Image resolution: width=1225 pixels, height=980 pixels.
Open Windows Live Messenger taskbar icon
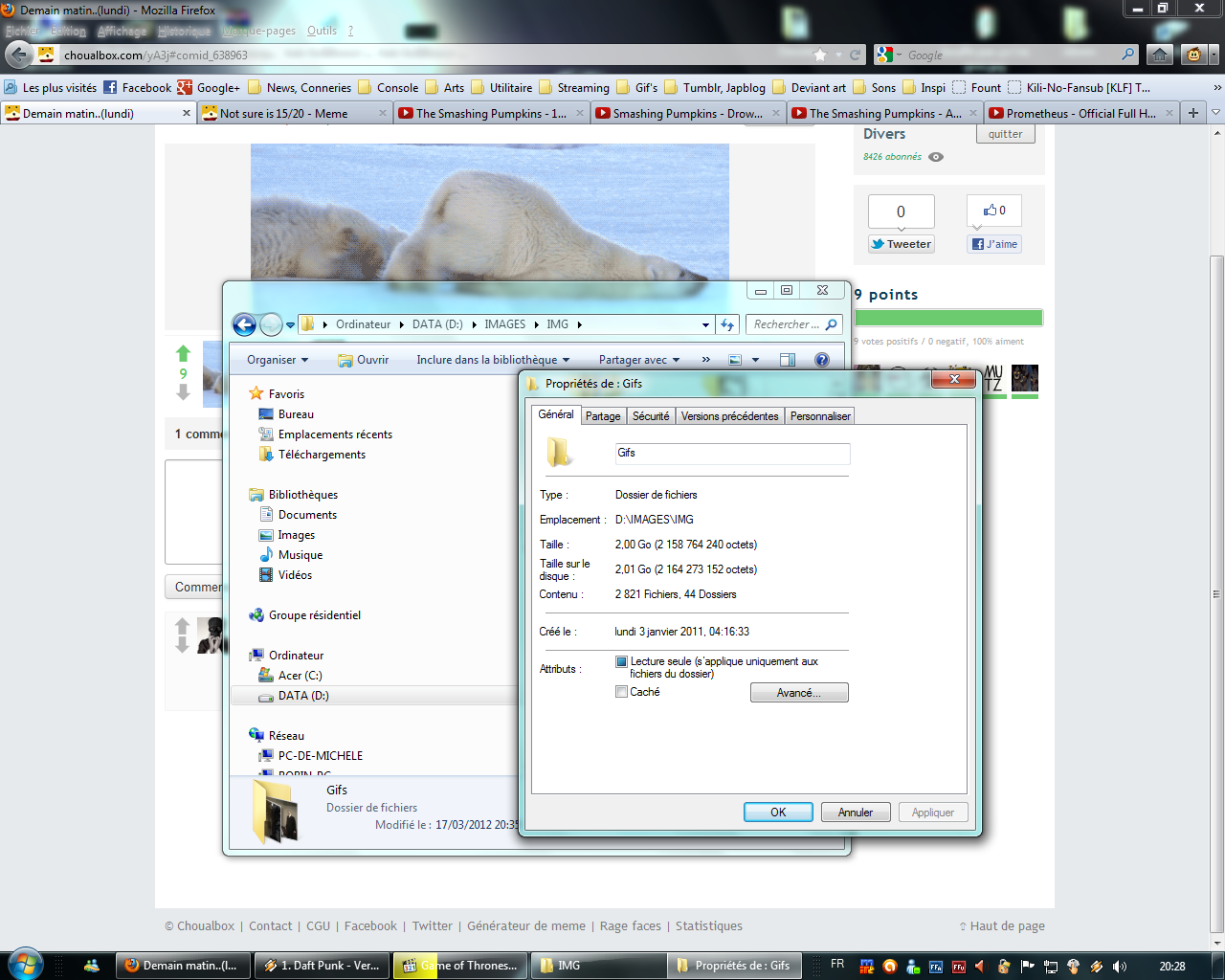(x=91, y=966)
